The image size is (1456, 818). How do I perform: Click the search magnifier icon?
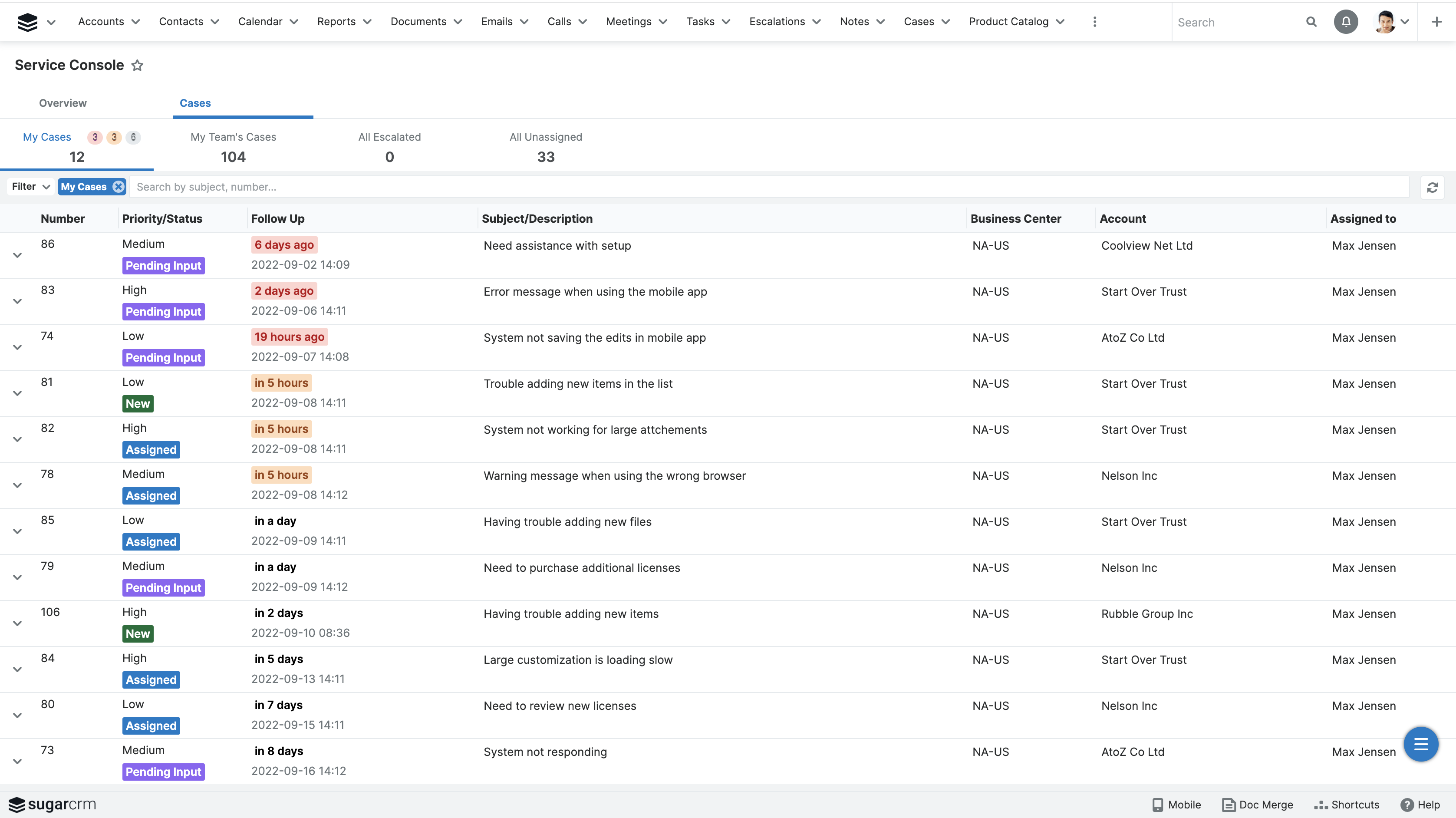[1311, 22]
